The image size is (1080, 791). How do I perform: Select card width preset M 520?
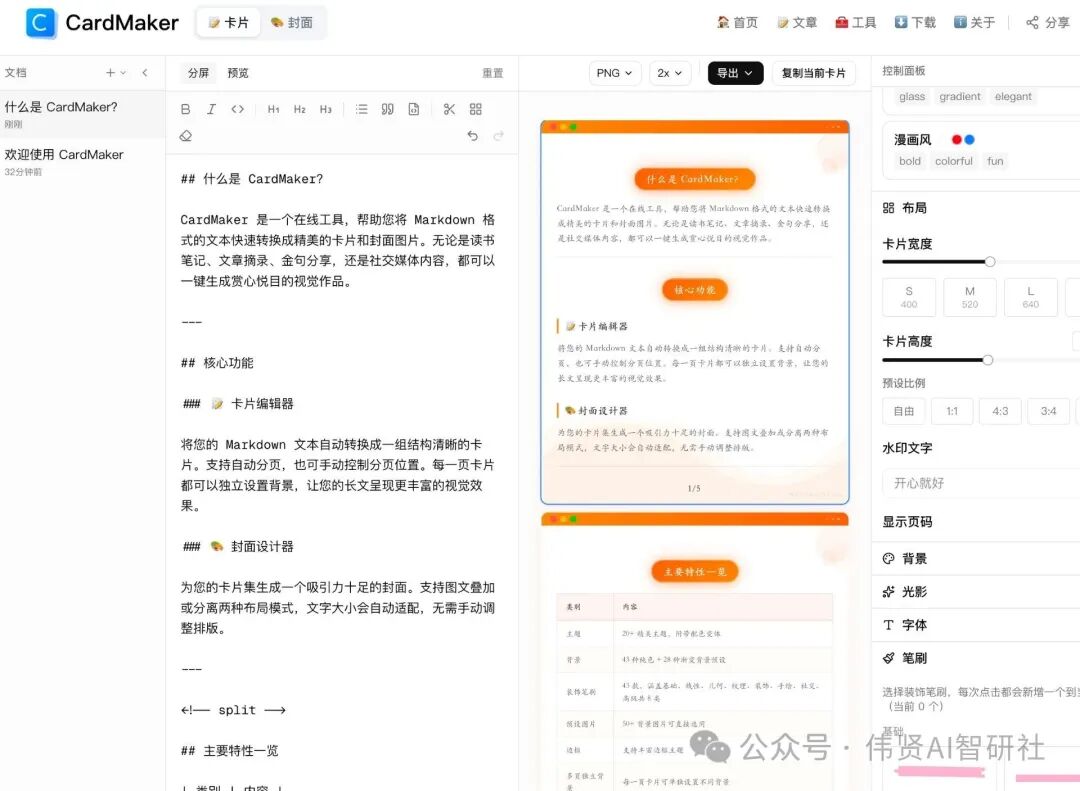point(970,297)
